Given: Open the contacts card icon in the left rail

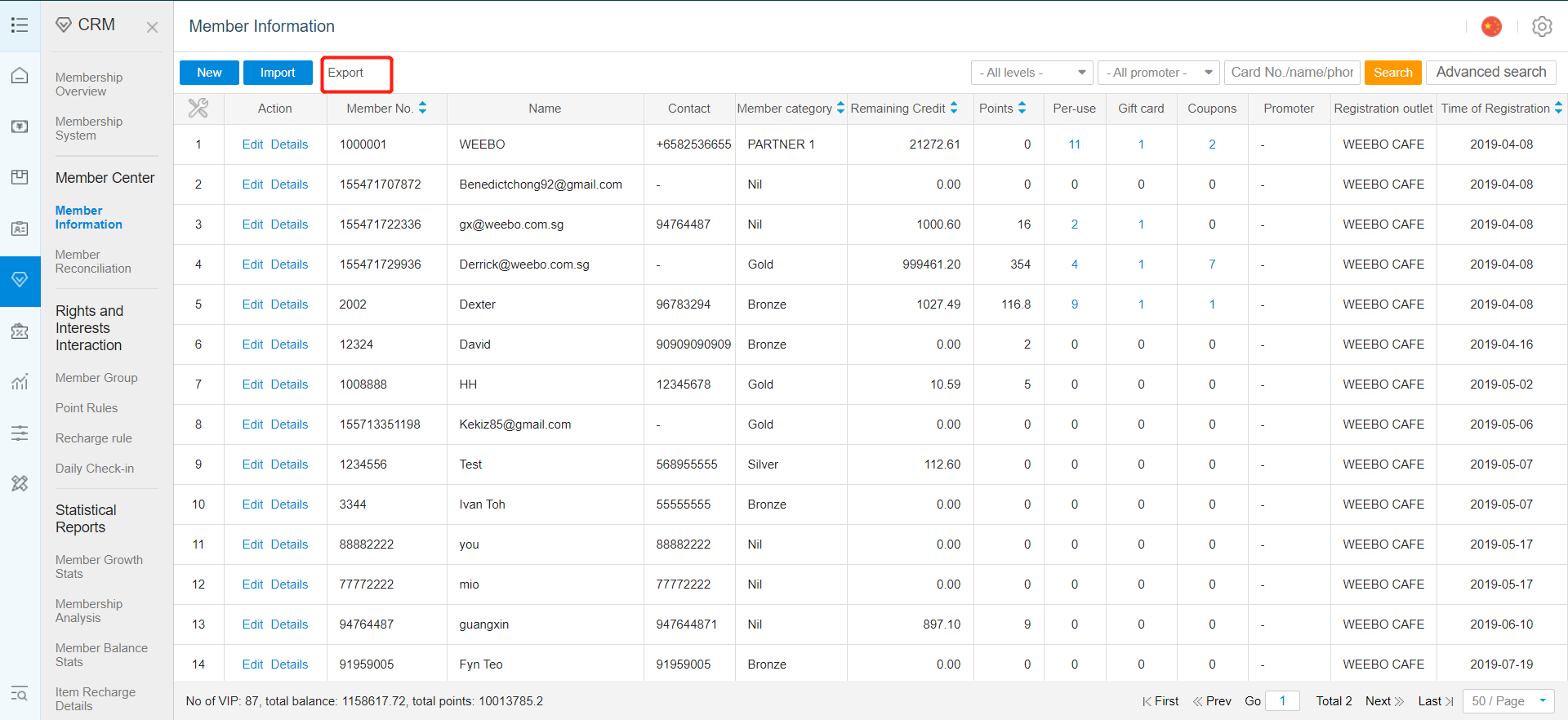Looking at the screenshot, I should 20,229.
